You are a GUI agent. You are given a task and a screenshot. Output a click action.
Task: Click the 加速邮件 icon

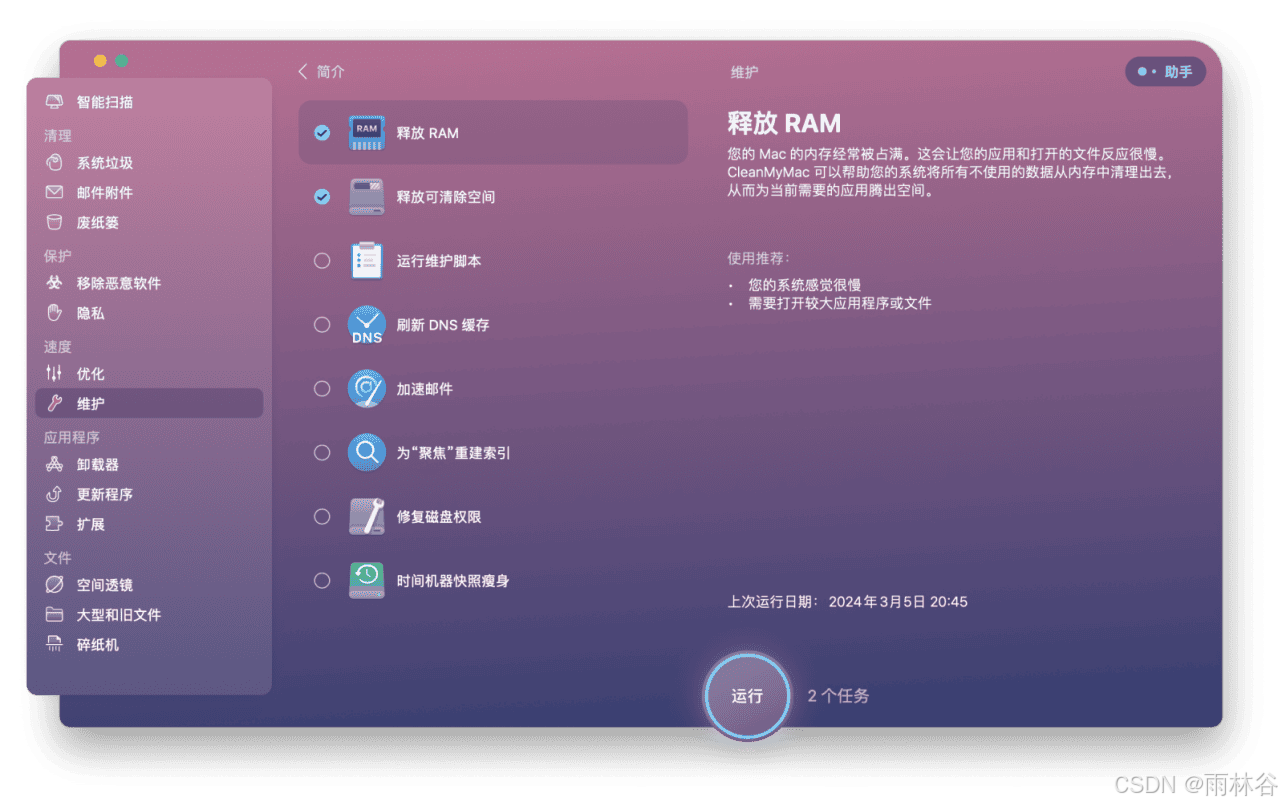(x=367, y=389)
